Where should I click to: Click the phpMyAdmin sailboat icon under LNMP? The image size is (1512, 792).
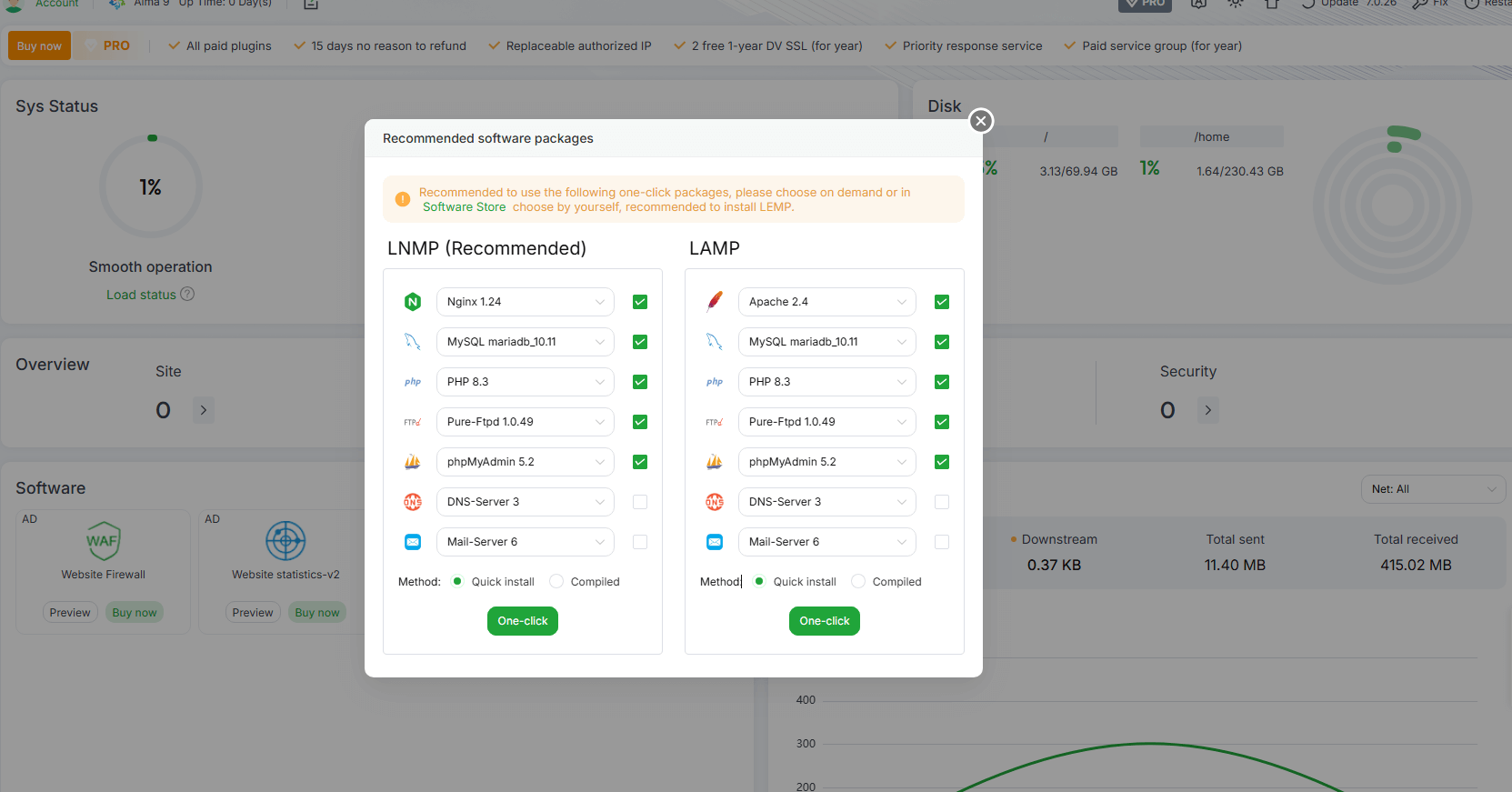(413, 462)
